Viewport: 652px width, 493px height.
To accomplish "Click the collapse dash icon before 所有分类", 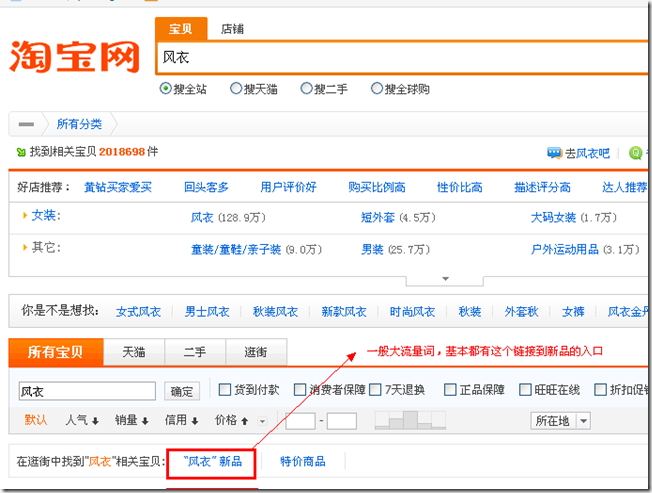I will pos(26,124).
